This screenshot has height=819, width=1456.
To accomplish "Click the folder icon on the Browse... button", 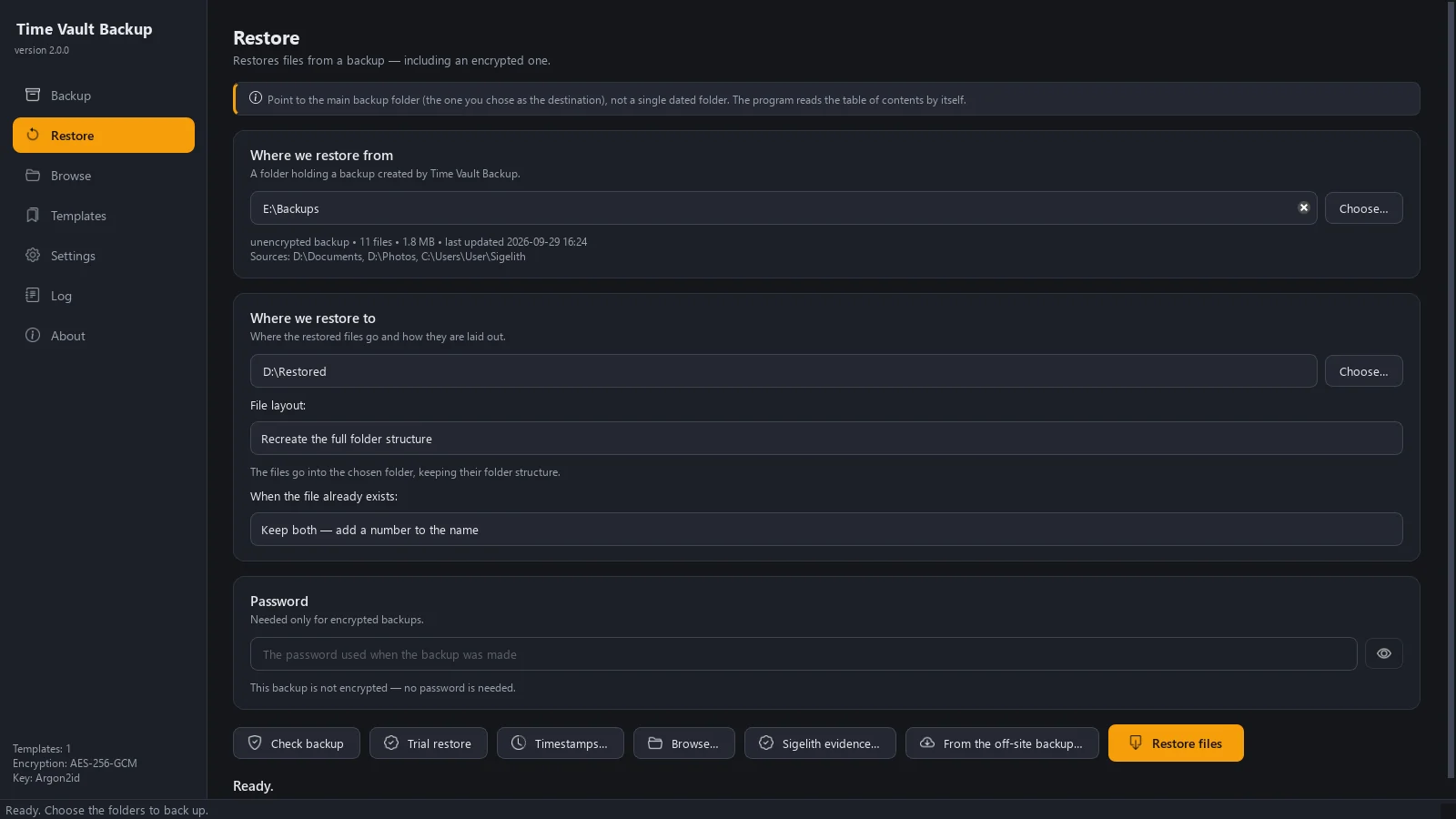I will point(655,743).
